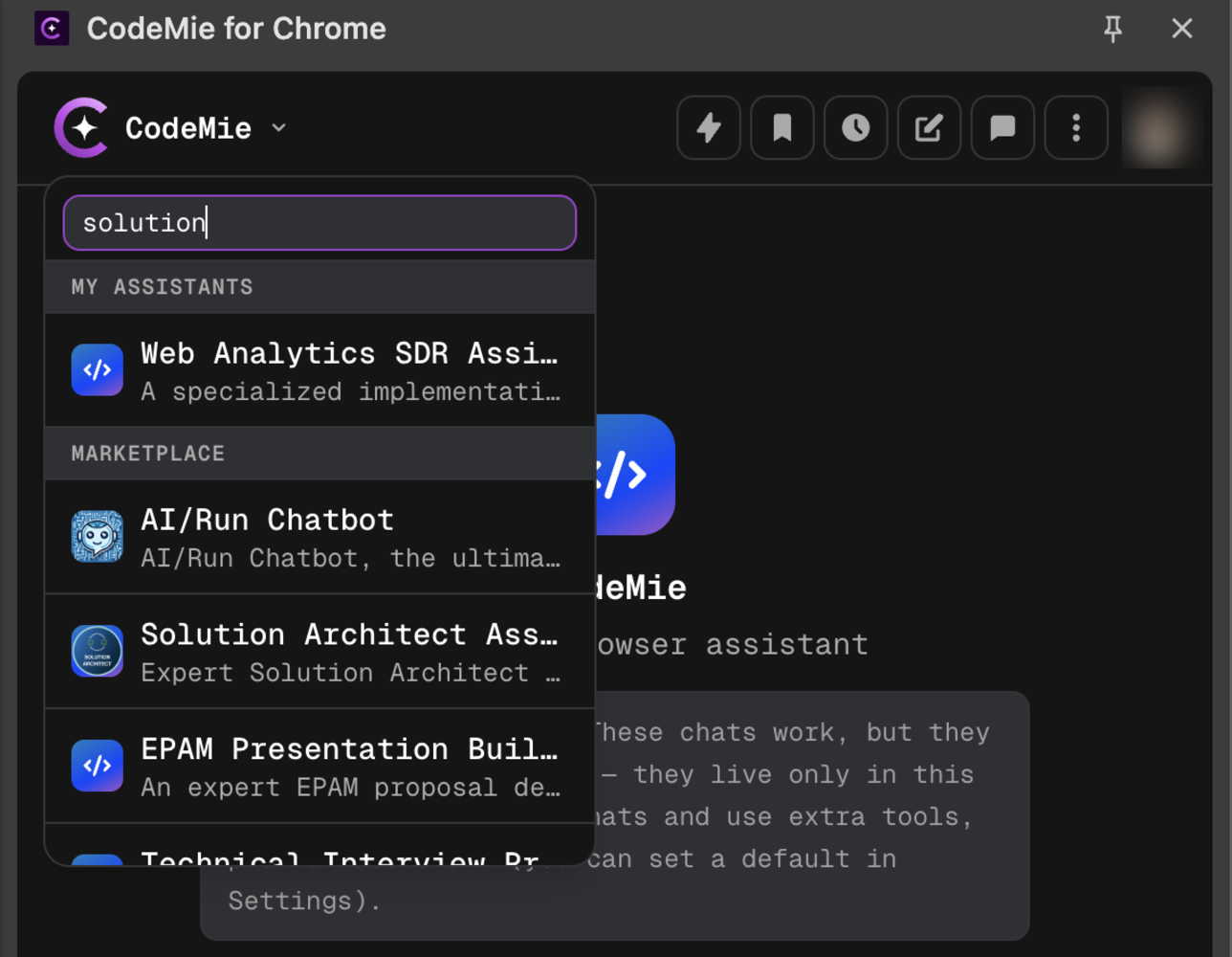Pin the CodeMie side panel
The height and width of the screenshot is (957, 1232).
coord(1112,29)
